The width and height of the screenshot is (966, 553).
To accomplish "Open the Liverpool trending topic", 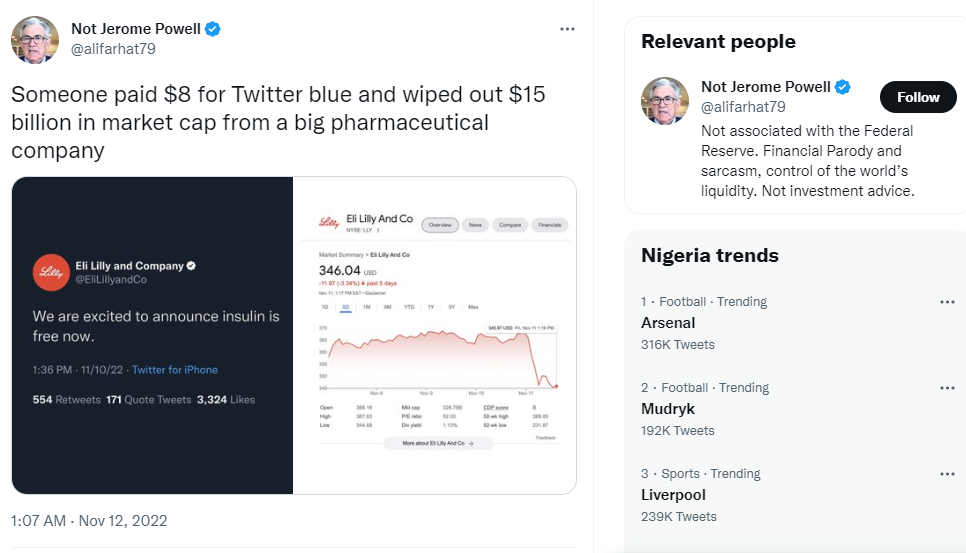I will click(x=673, y=495).
